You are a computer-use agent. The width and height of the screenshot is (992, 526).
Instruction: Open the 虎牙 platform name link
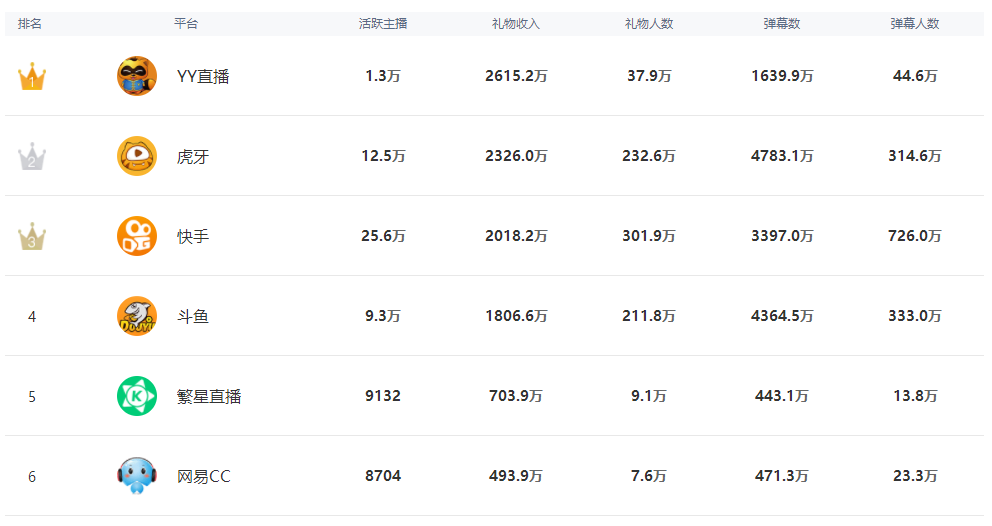coord(193,156)
